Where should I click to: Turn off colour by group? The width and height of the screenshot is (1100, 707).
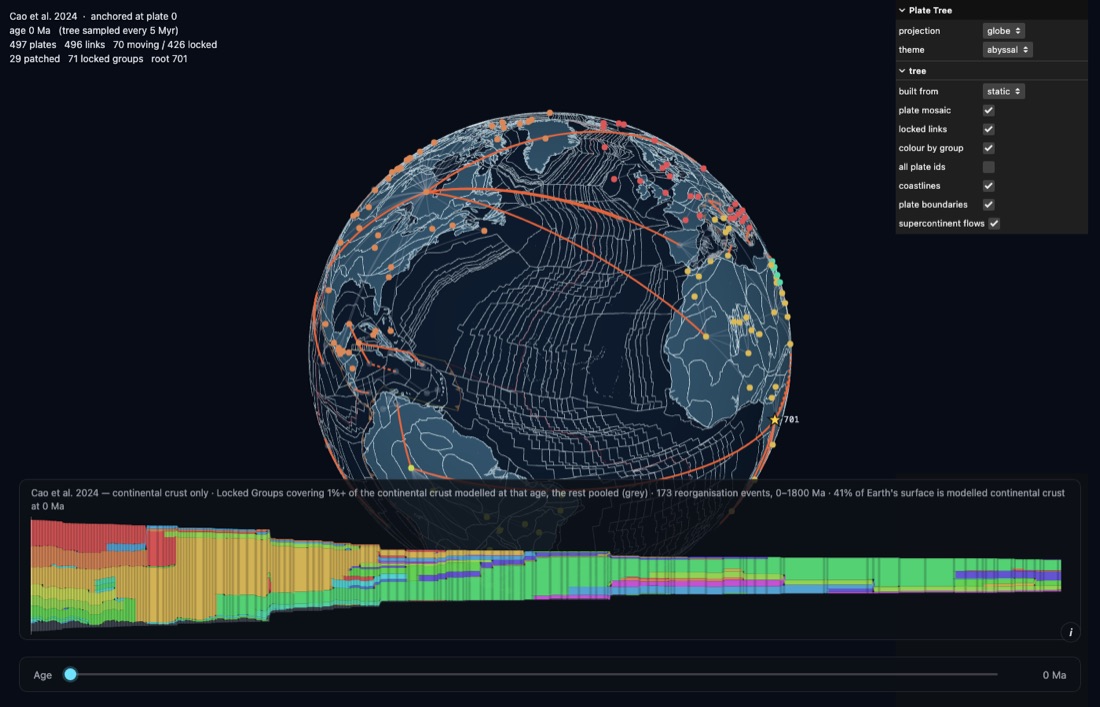point(988,148)
